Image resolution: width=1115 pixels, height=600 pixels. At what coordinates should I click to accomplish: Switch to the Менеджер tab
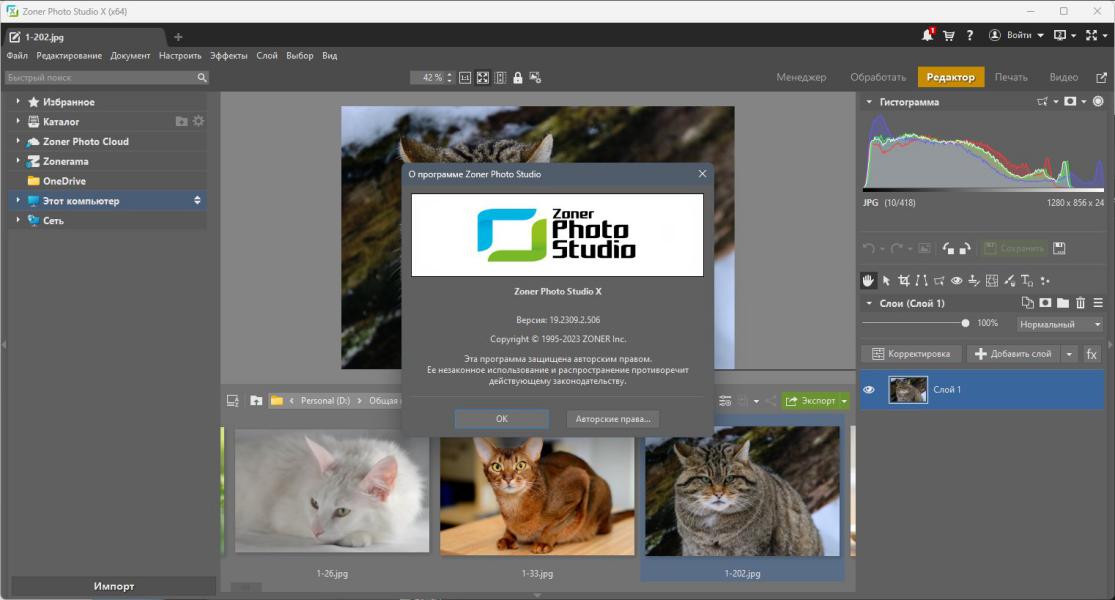click(x=801, y=77)
